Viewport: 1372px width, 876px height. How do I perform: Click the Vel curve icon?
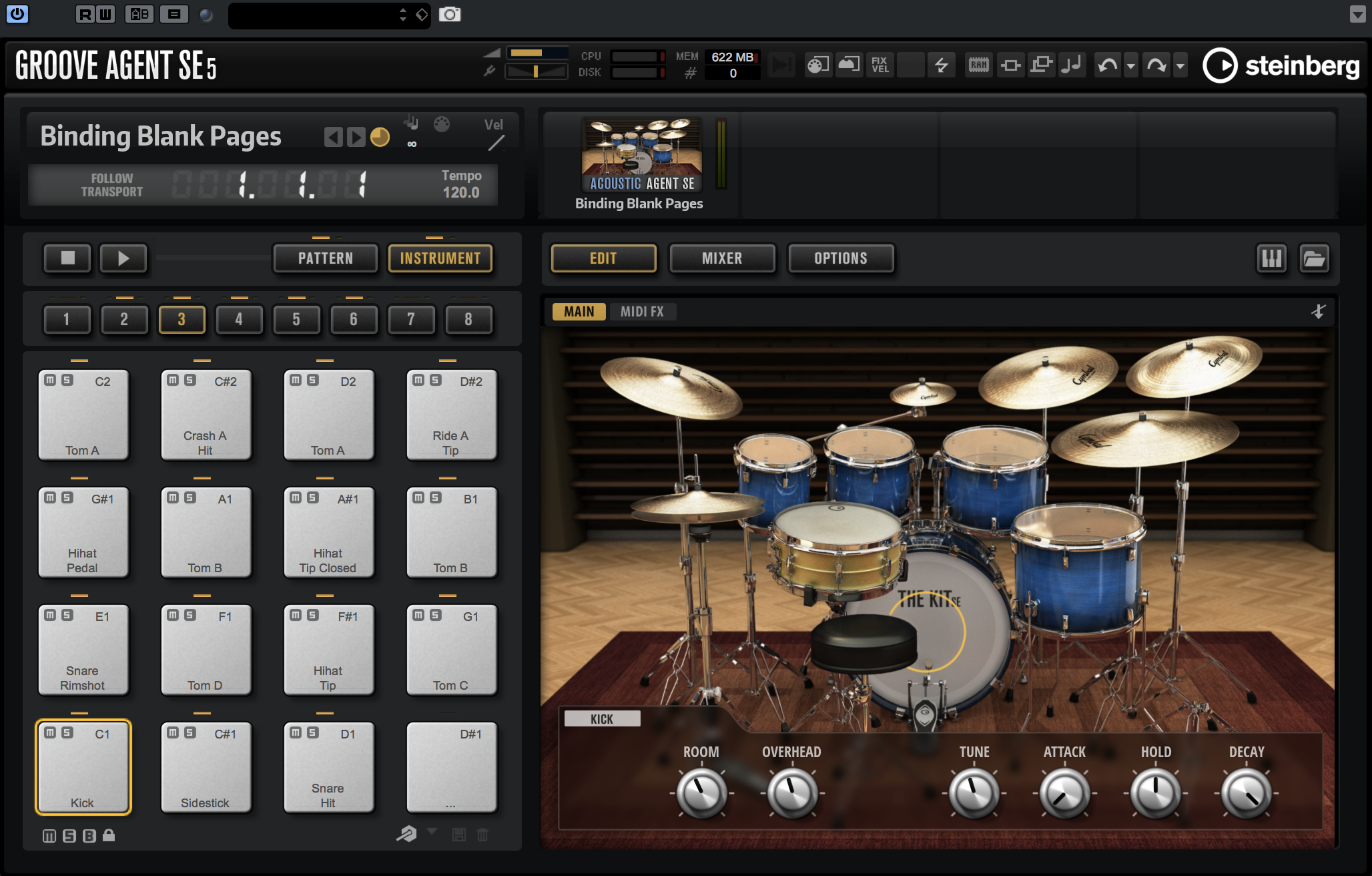click(496, 142)
